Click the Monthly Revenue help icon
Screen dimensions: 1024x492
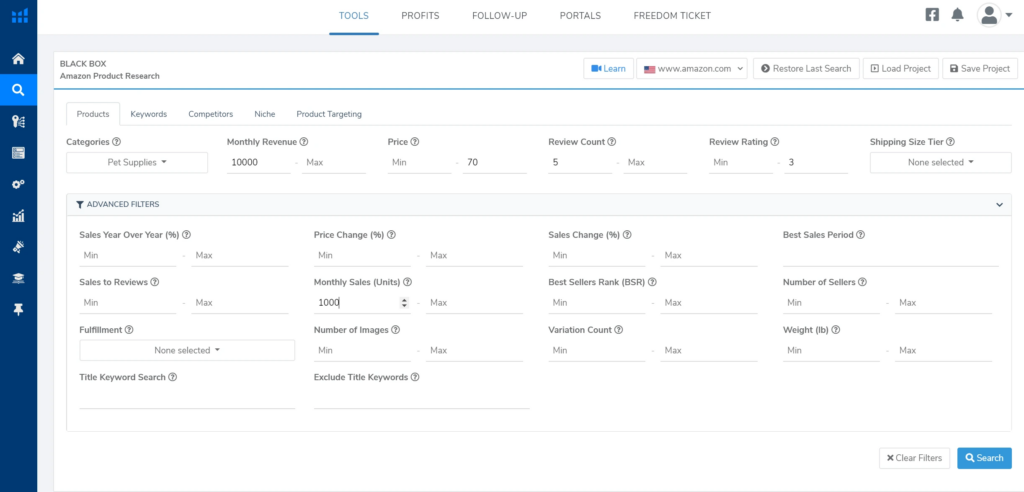click(304, 142)
